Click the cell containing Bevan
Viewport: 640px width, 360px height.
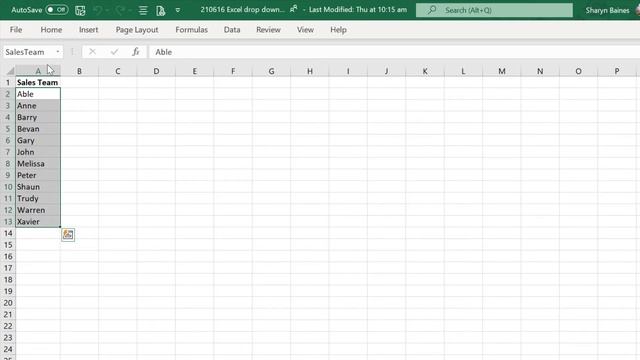[38, 129]
